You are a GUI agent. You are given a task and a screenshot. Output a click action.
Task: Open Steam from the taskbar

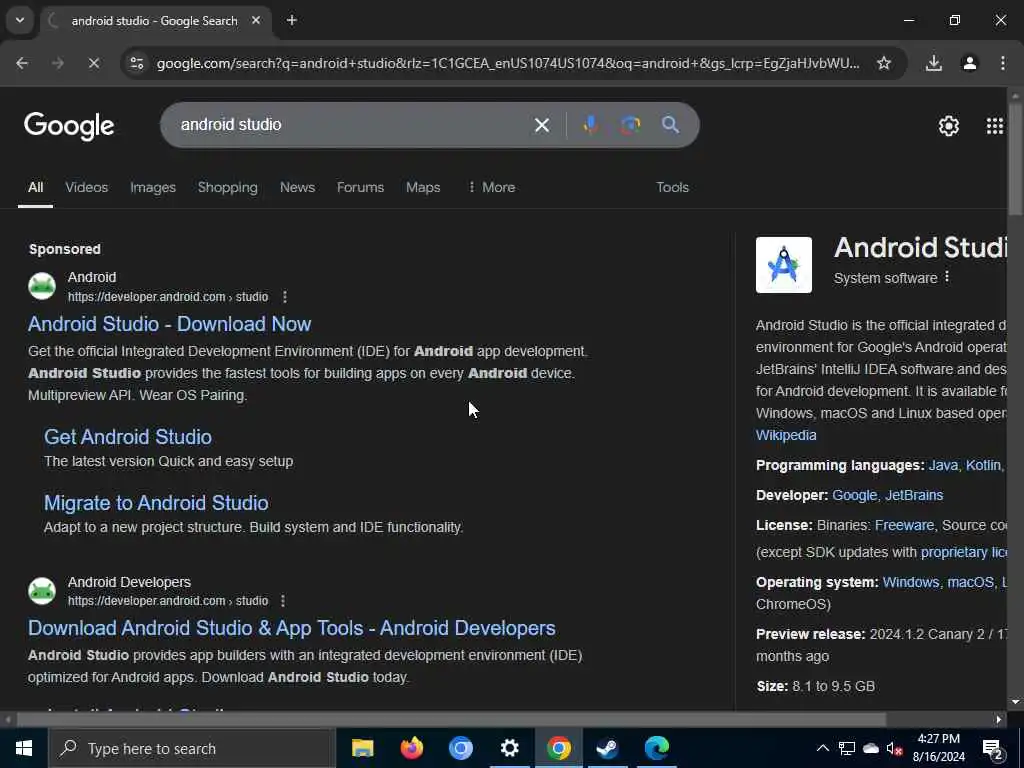[x=607, y=748]
